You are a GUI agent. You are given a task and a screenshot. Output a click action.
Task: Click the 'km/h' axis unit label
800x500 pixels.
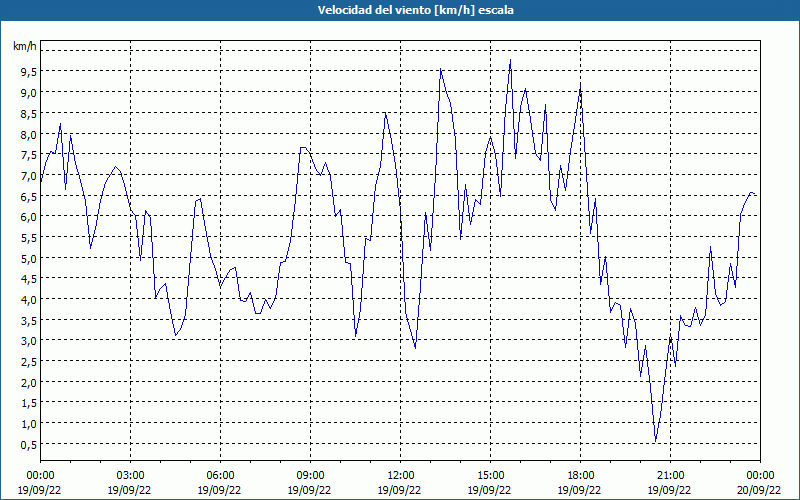pyautogui.click(x=24, y=46)
